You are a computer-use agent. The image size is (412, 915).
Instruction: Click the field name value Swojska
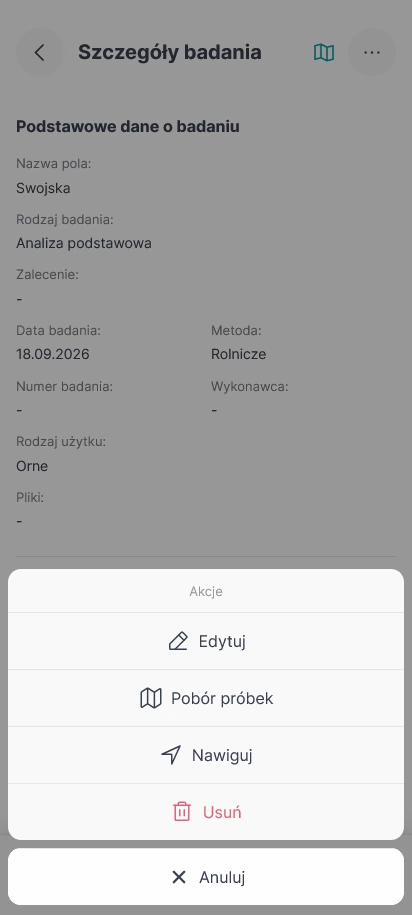point(43,188)
